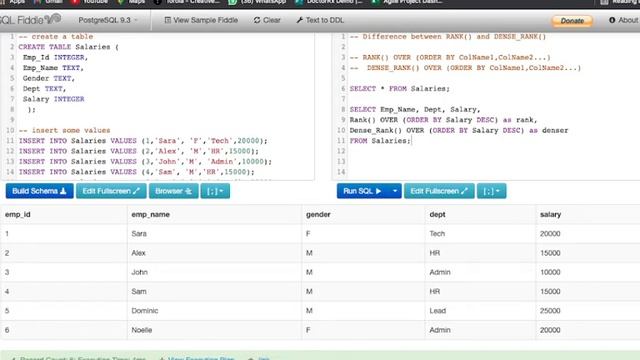Click the About info icon

point(612,20)
